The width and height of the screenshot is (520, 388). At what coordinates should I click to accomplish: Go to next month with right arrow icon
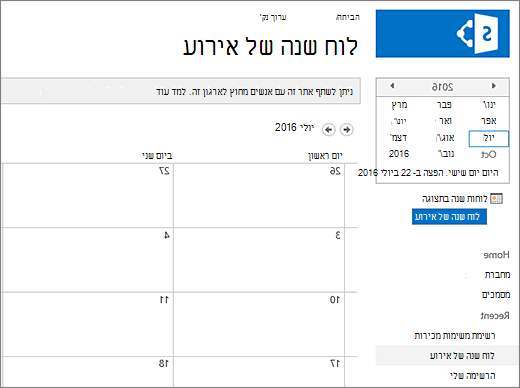[347, 129]
